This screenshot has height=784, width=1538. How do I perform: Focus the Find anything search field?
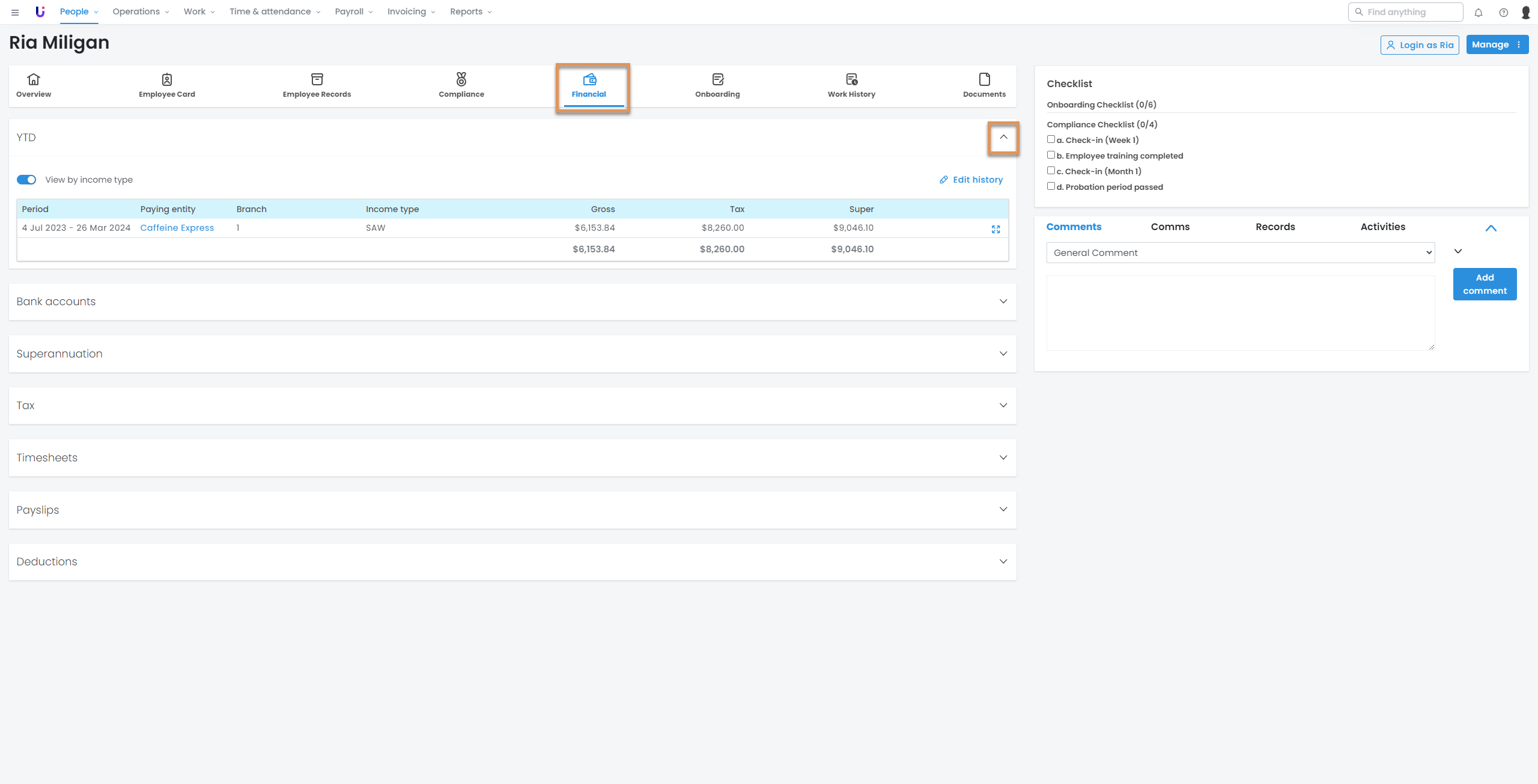pyautogui.click(x=1405, y=12)
